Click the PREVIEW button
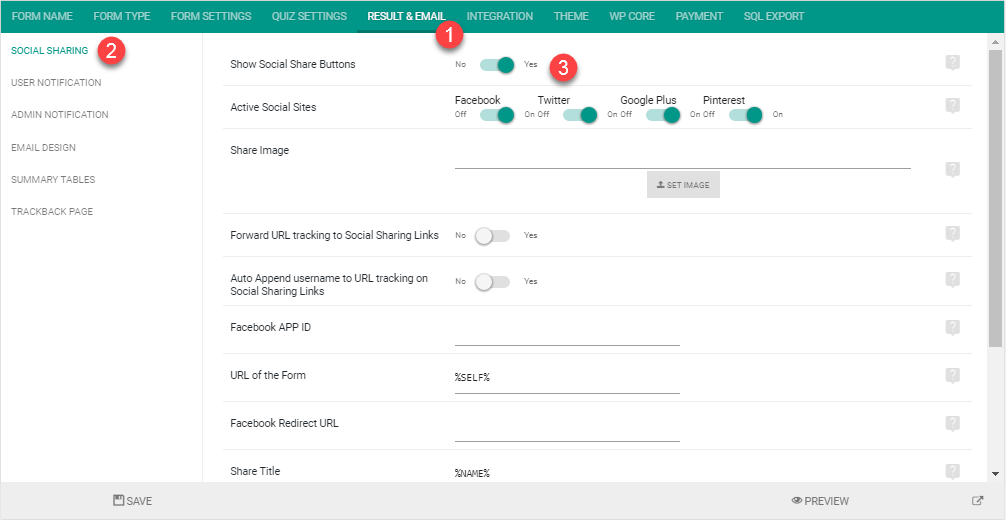Image resolution: width=1006 pixels, height=520 pixels. point(820,501)
